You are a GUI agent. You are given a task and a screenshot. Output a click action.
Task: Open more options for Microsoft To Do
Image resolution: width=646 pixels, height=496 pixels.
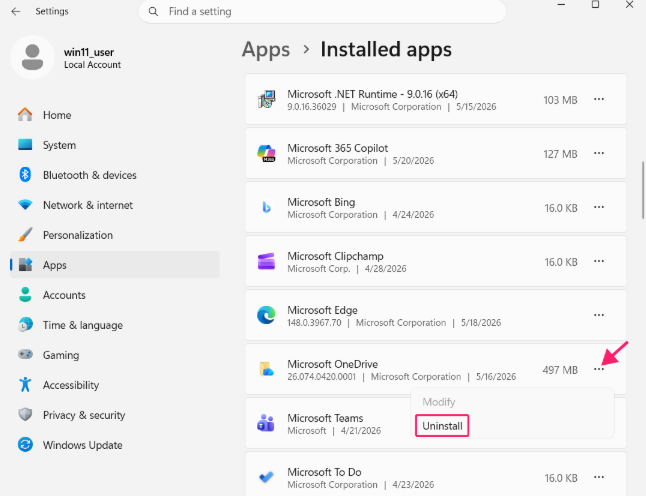599,477
